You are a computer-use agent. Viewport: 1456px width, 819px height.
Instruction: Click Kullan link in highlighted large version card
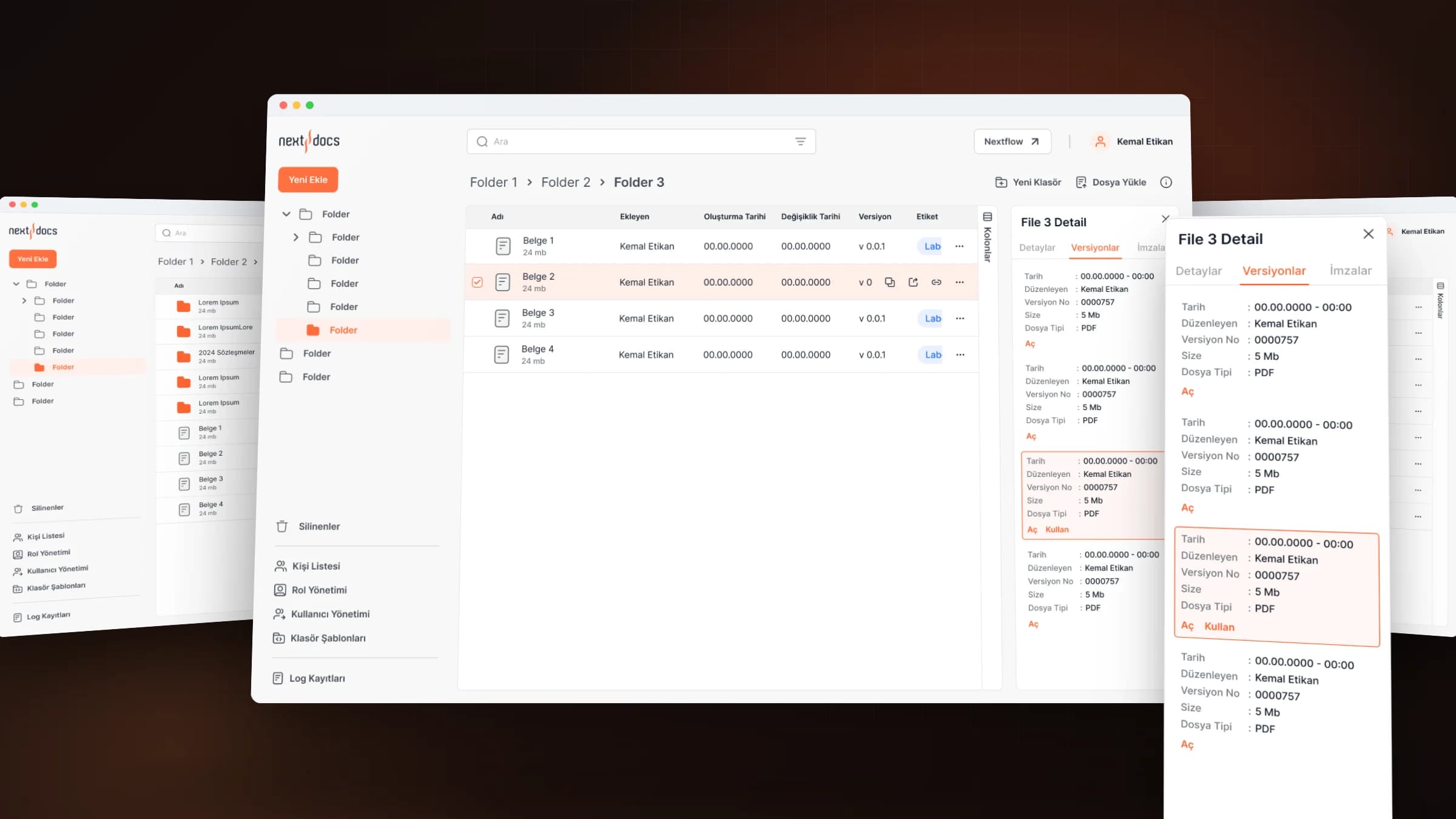pyautogui.click(x=1219, y=627)
